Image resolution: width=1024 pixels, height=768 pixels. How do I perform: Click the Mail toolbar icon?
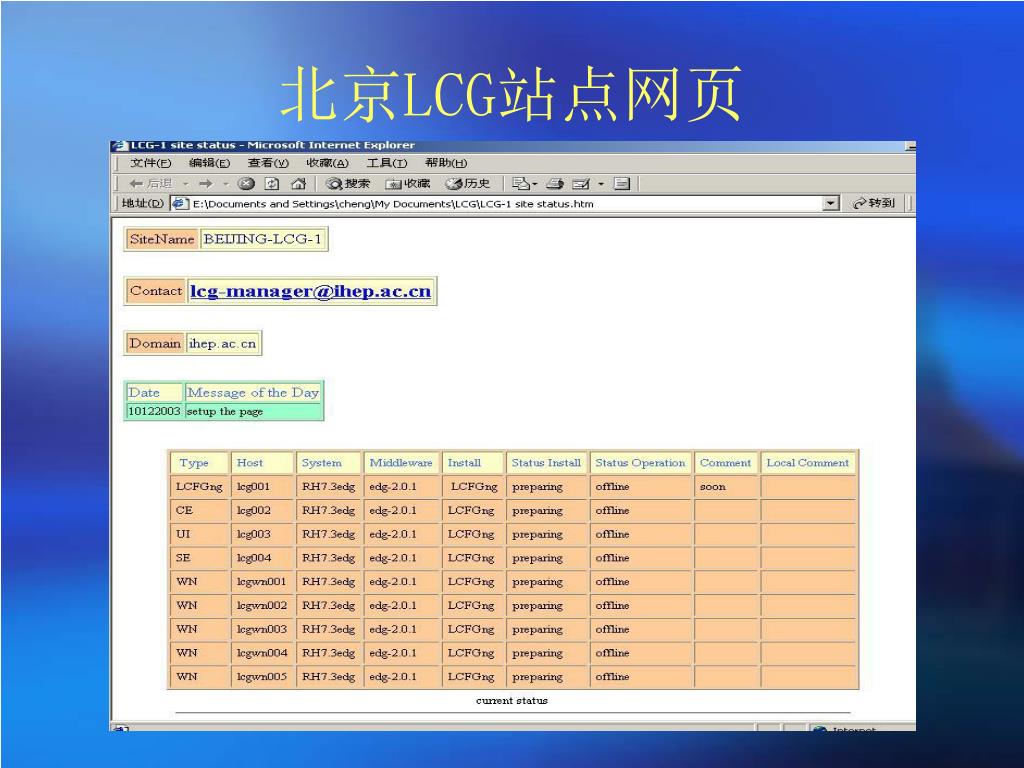(521, 184)
